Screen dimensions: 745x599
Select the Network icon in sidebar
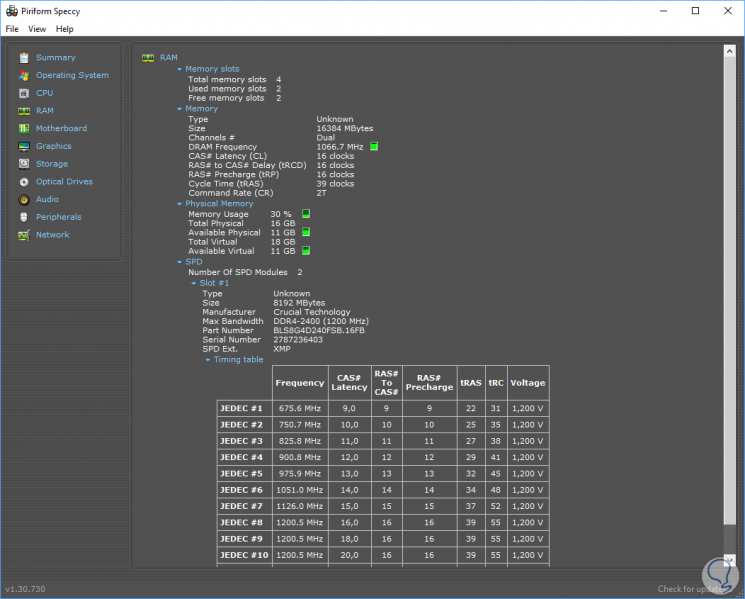tap(23, 235)
